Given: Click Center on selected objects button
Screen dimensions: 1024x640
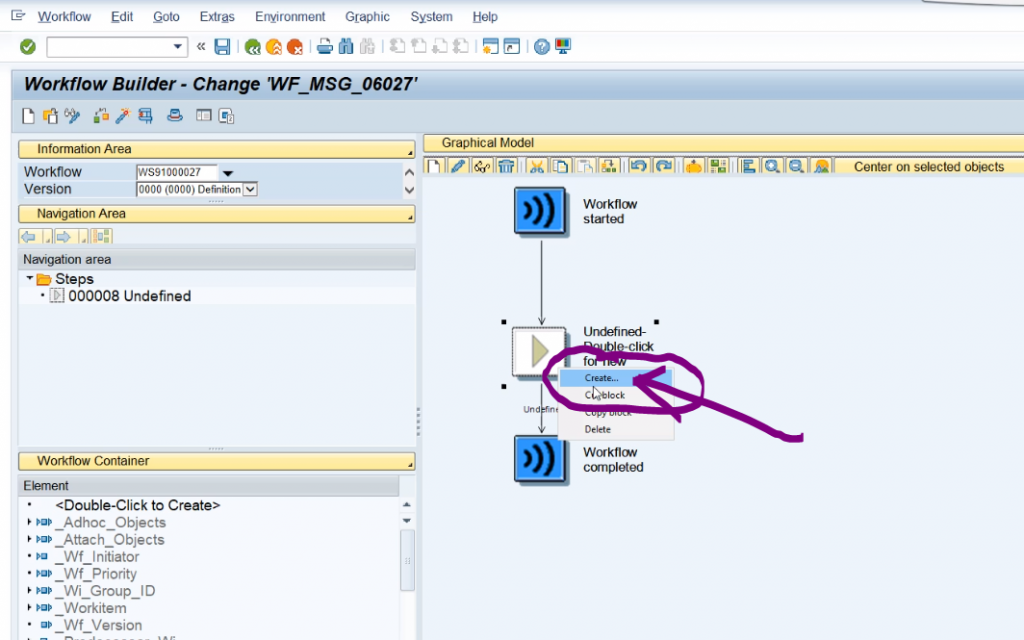Looking at the screenshot, I should (929, 167).
